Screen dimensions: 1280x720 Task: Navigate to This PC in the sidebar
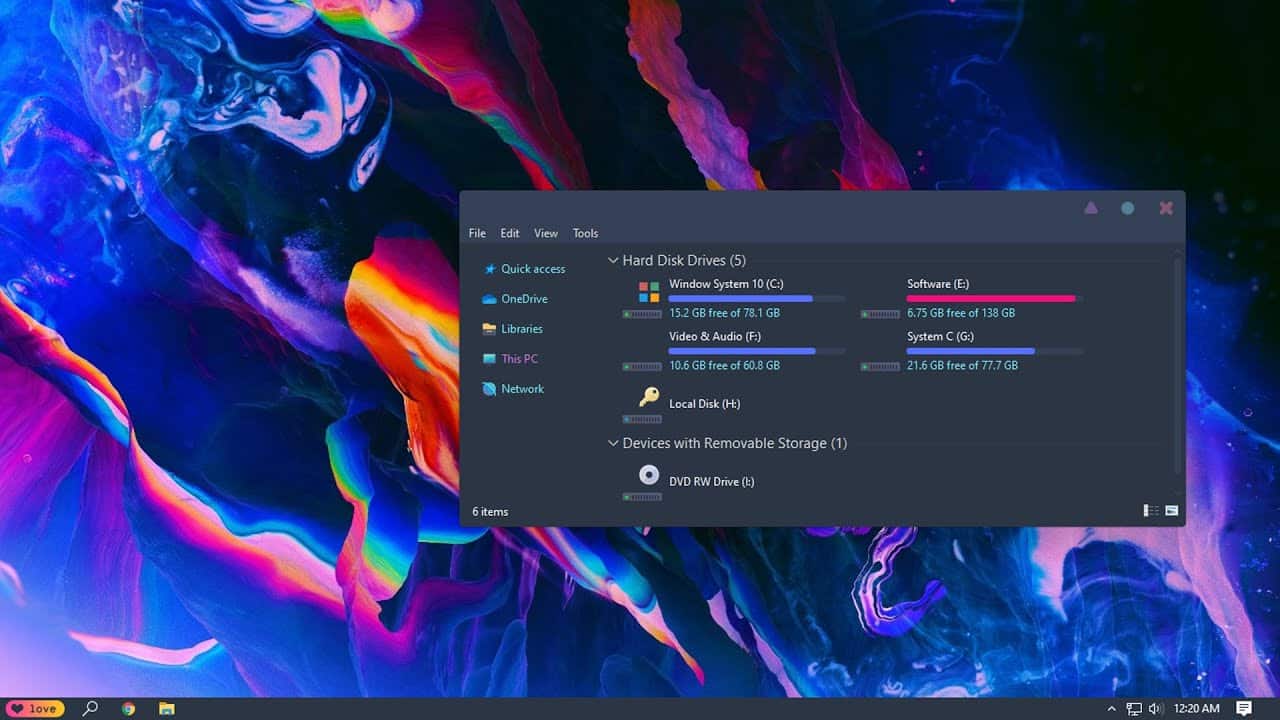tap(519, 358)
